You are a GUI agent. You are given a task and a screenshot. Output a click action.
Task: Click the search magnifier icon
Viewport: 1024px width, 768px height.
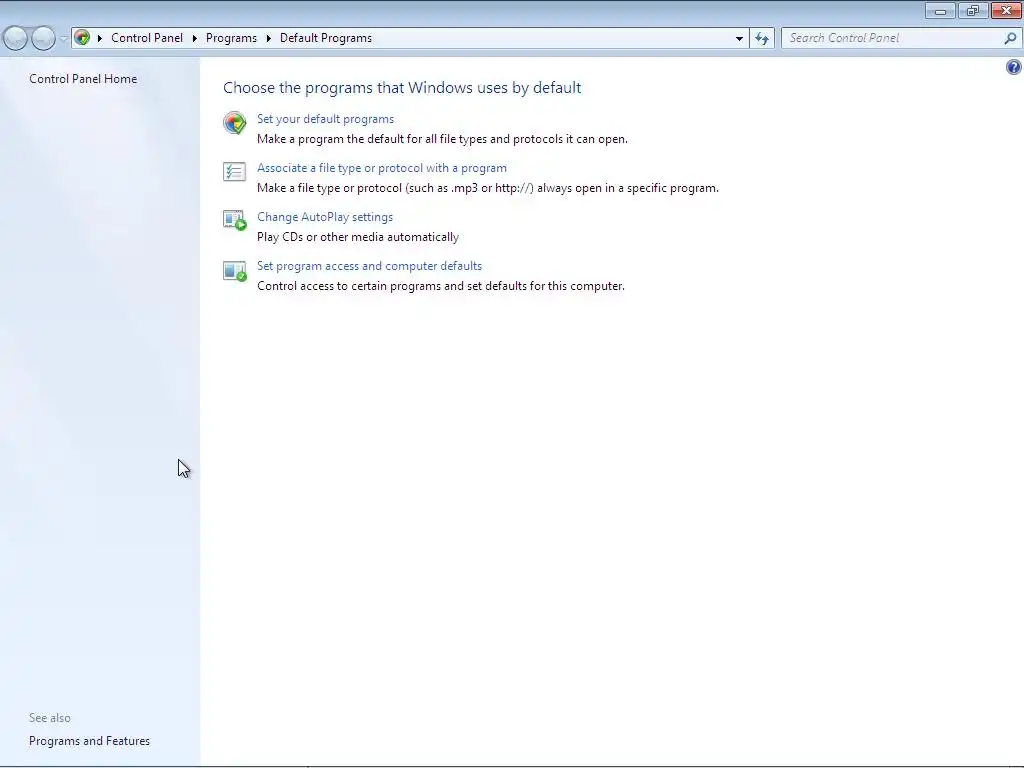pyautogui.click(x=1010, y=39)
